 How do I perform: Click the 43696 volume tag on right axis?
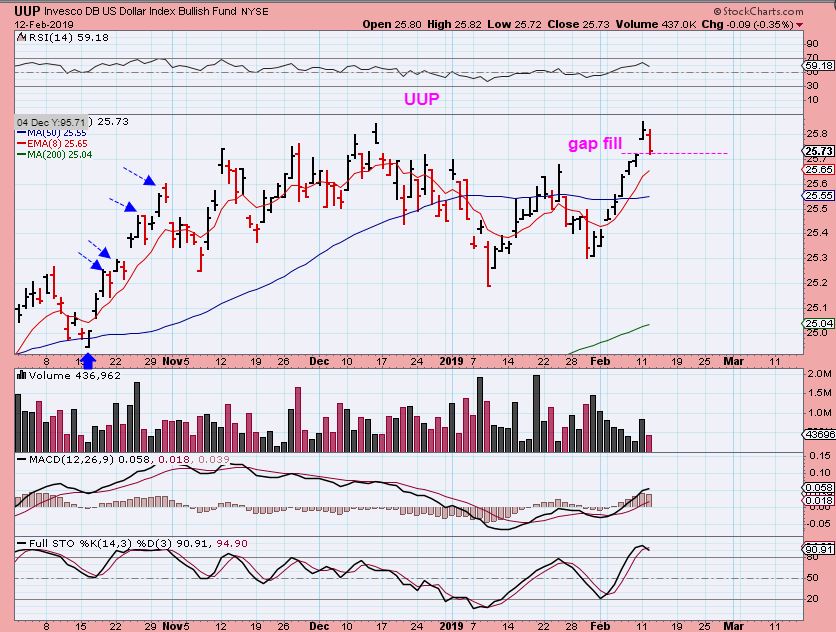tap(819, 435)
